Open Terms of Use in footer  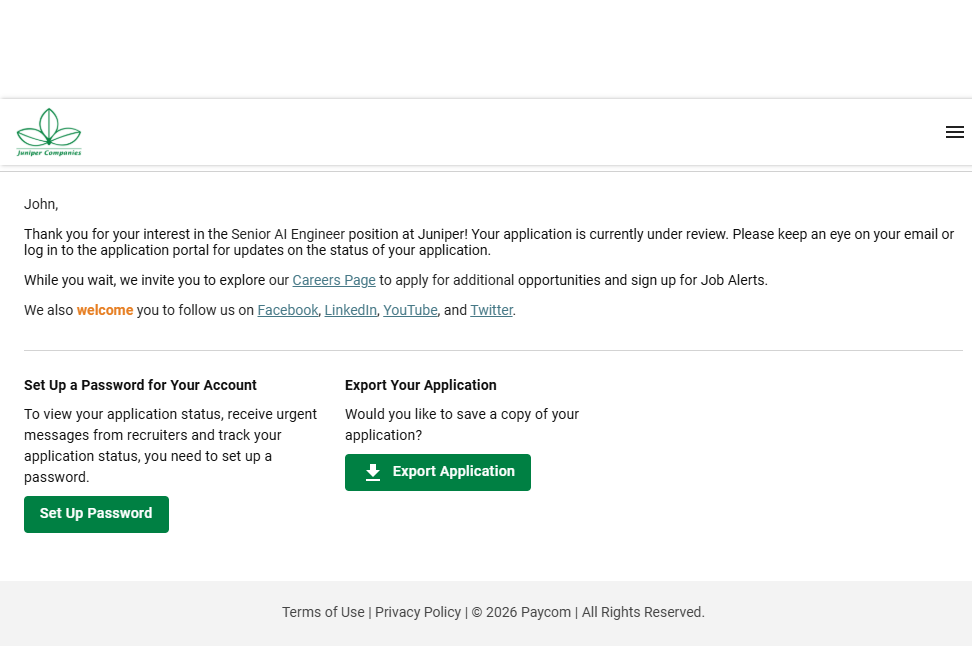tap(323, 612)
